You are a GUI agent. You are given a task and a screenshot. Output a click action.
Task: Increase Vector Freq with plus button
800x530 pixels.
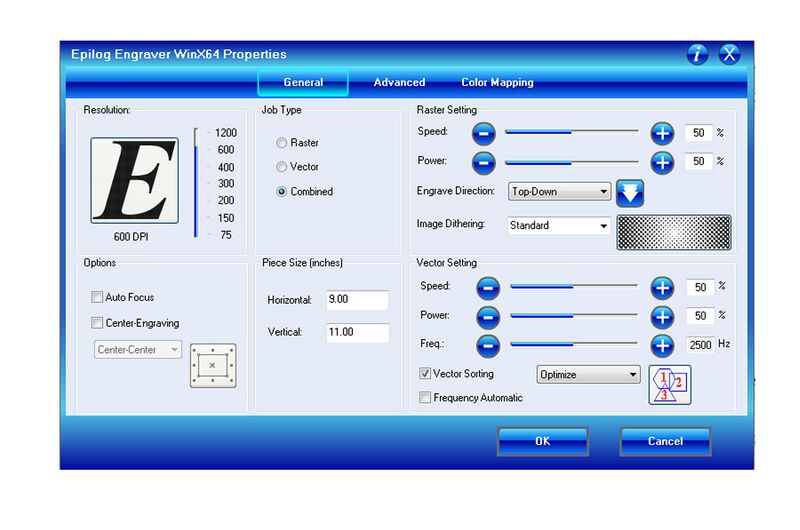[662, 346]
